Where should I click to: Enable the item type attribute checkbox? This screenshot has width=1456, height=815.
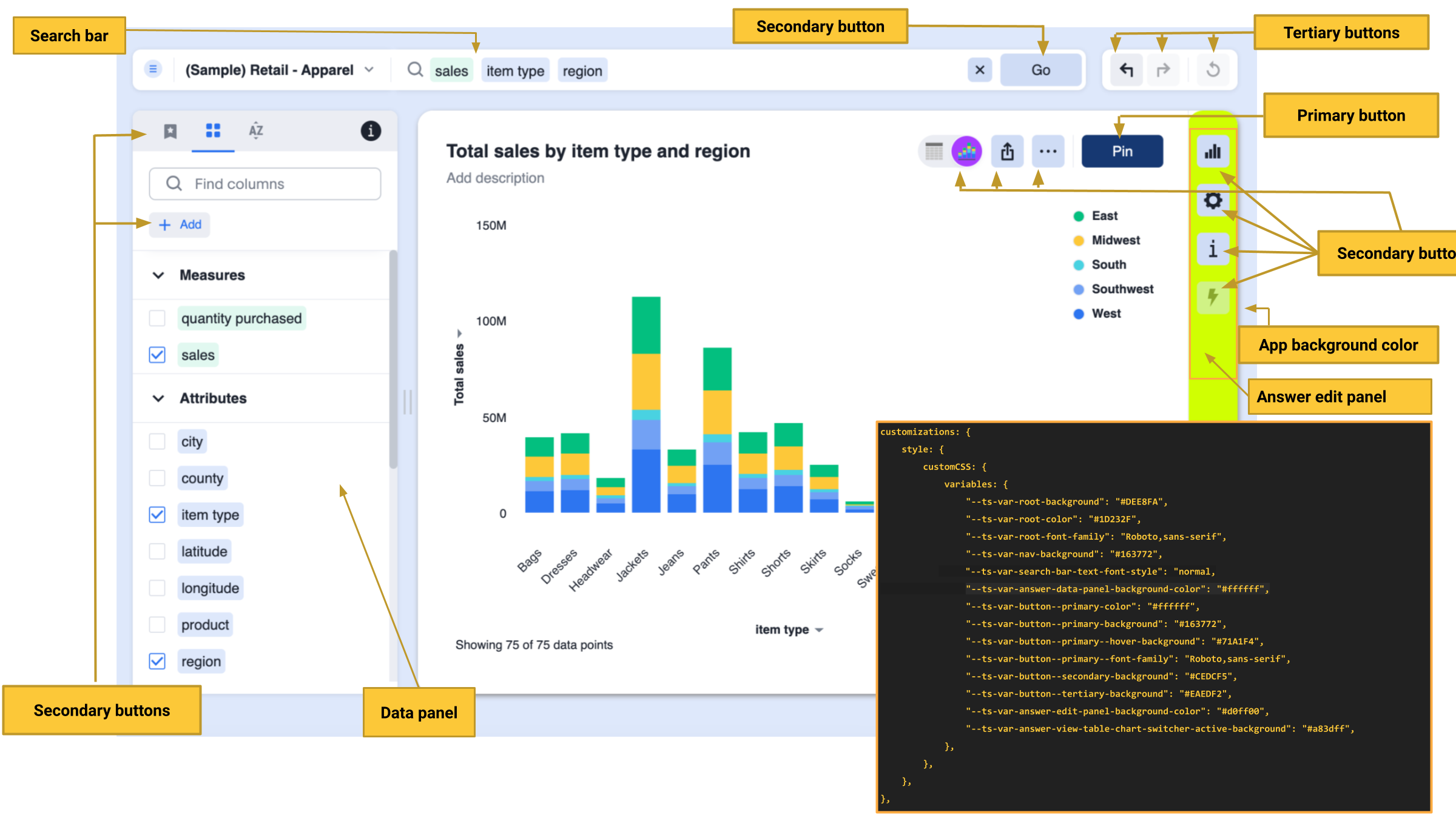click(158, 514)
